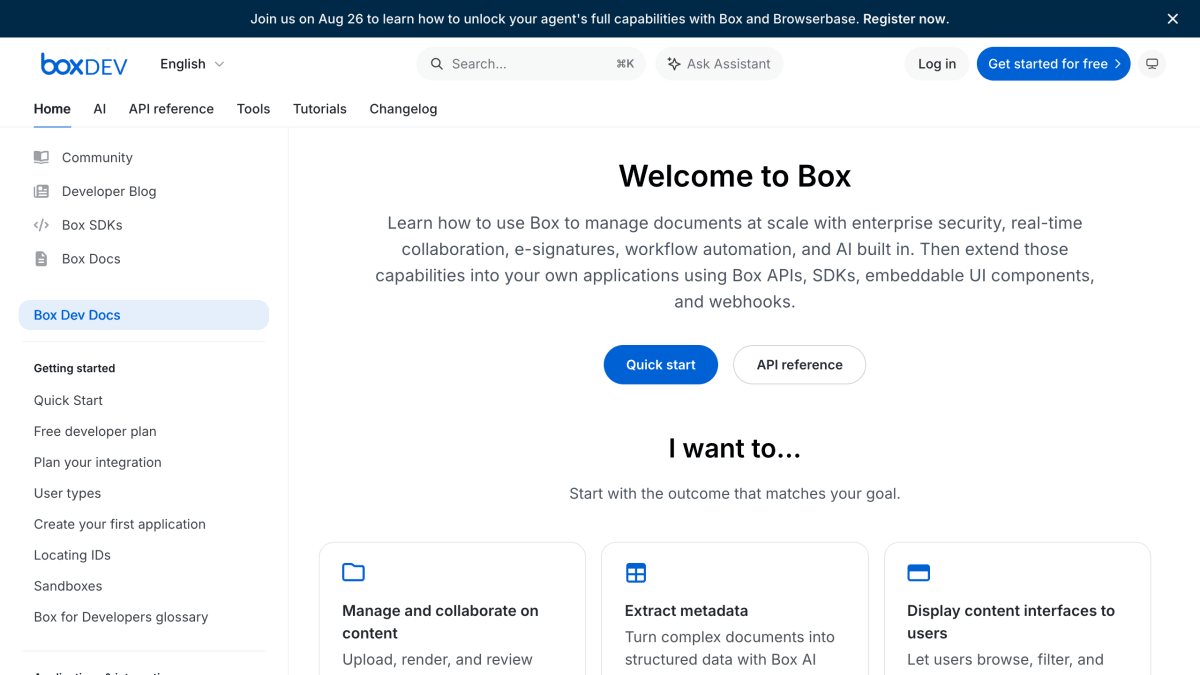The height and width of the screenshot is (675, 1200).
Task: Click the chevron next to English
Action: [x=219, y=64]
